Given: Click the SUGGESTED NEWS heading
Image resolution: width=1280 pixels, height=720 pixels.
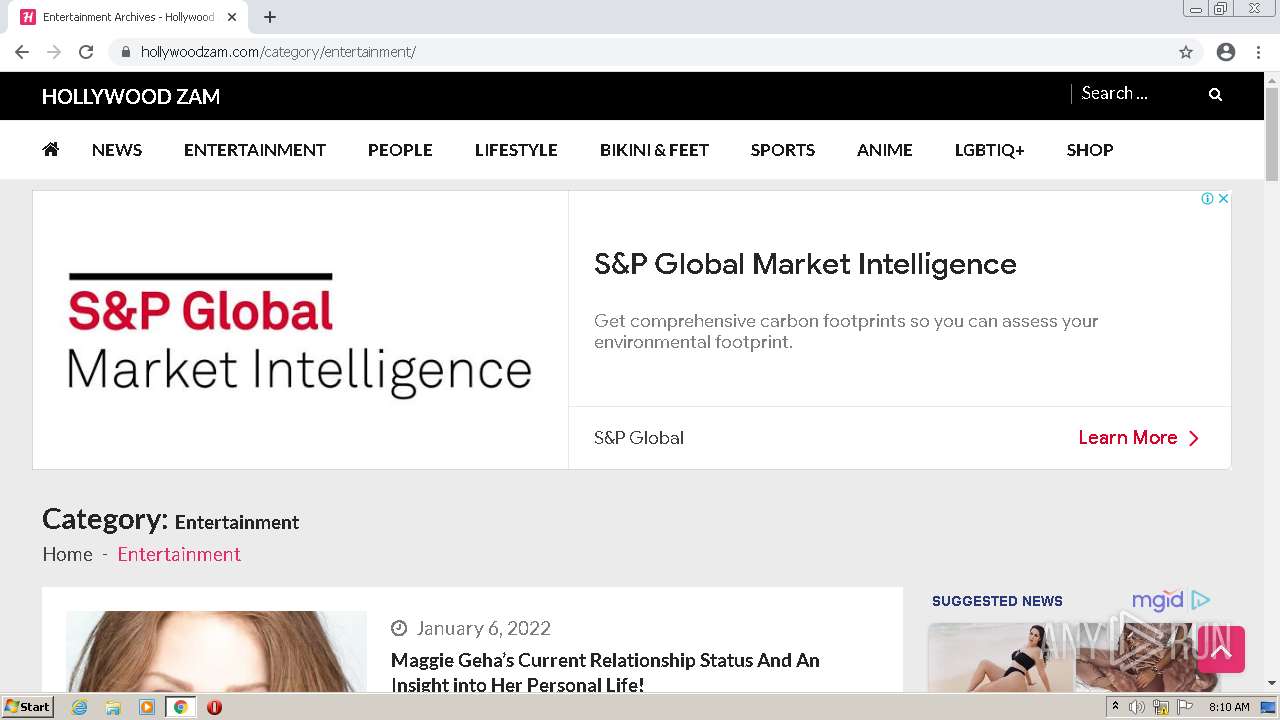Looking at the screenshot, I should (x=997, y=601).
